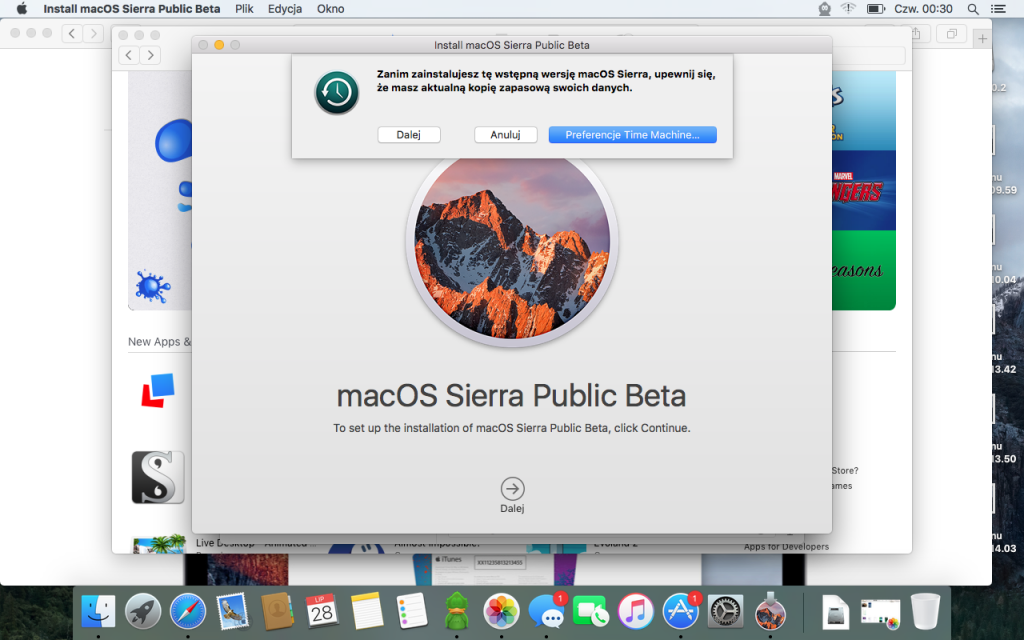Image resolution: width=1024 pixels, height=640 pixels.
Task: Open Adium green duck in the Dock
Action: 456,611
